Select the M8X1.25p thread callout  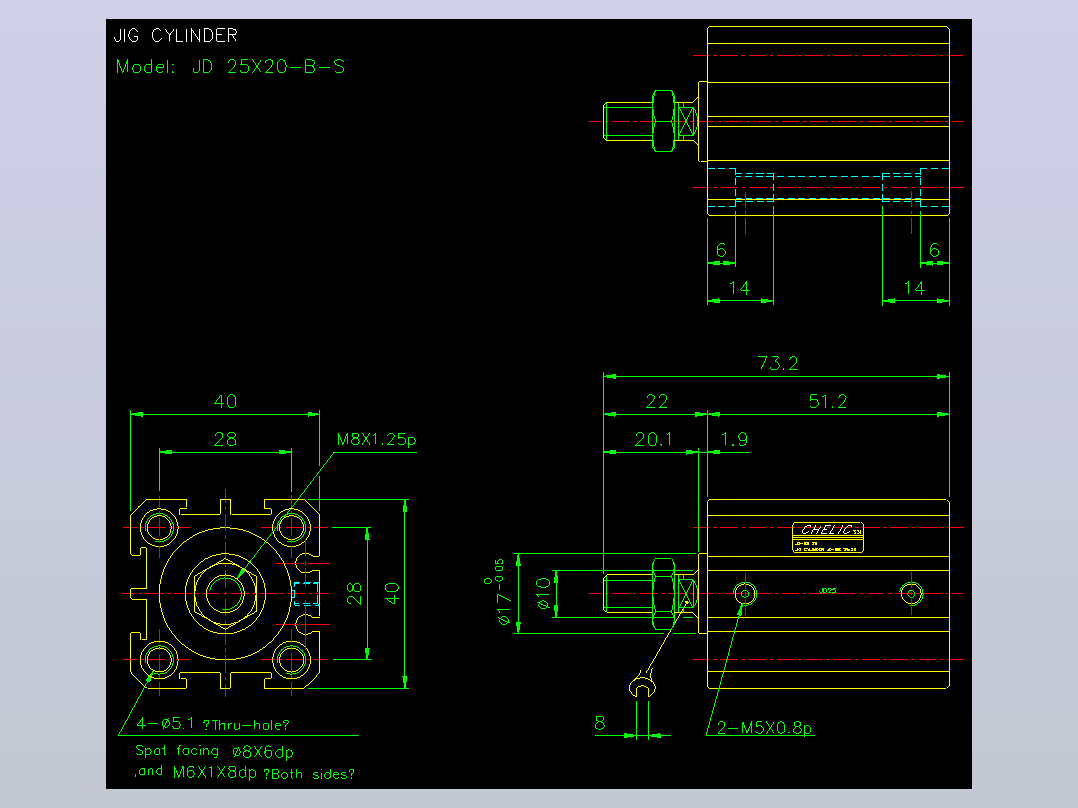(376, 439)
